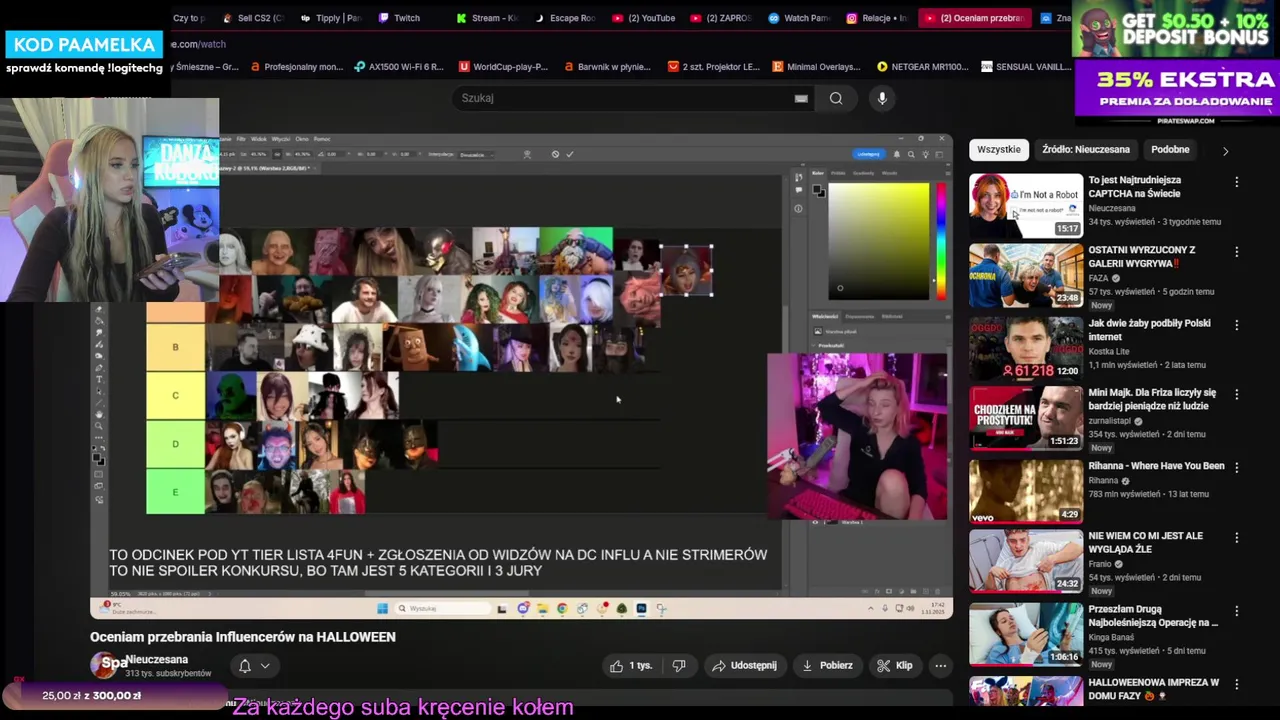Switch to the Stream - K browser tab
Viewport: 1280px width, 720px height.
tap(486, 18)
